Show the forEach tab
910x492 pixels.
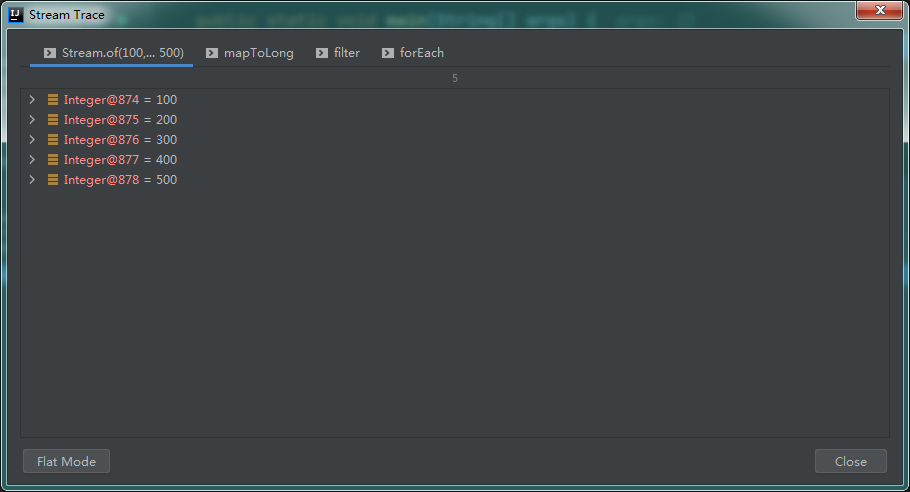[x=413, y=53]
